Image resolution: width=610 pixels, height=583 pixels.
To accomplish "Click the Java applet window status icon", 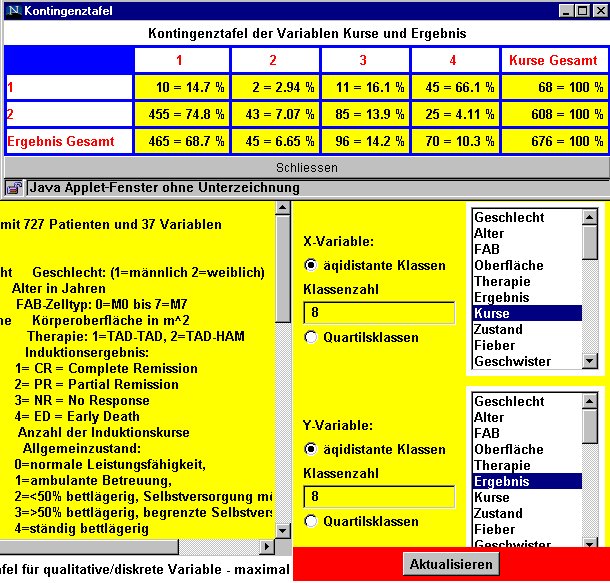I will (x=14, y=187).
